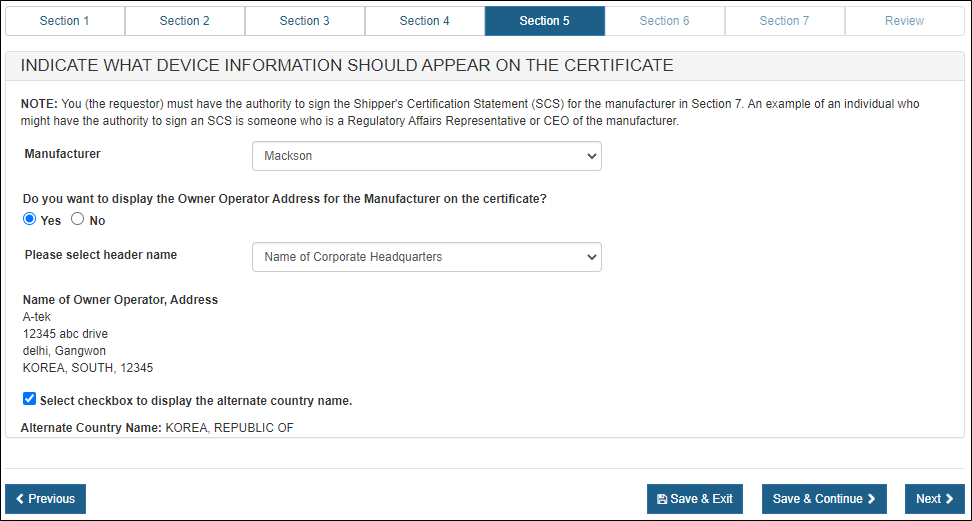The image size is (972, 521).
Task: Click the Previous button with left chevron
Action: 45,499
